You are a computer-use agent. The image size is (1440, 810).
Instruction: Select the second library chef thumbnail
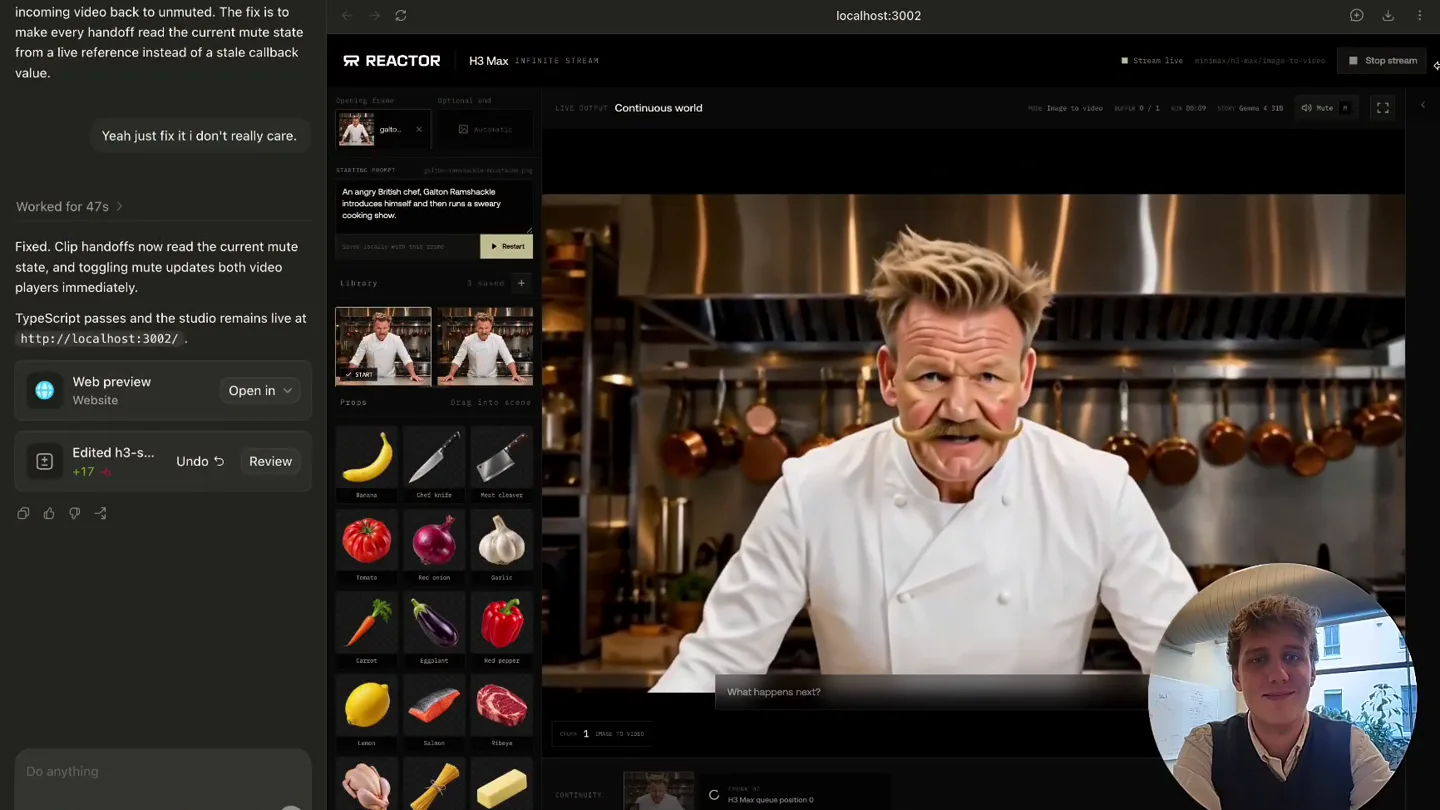pyautogui.click(x=485, y=346)
